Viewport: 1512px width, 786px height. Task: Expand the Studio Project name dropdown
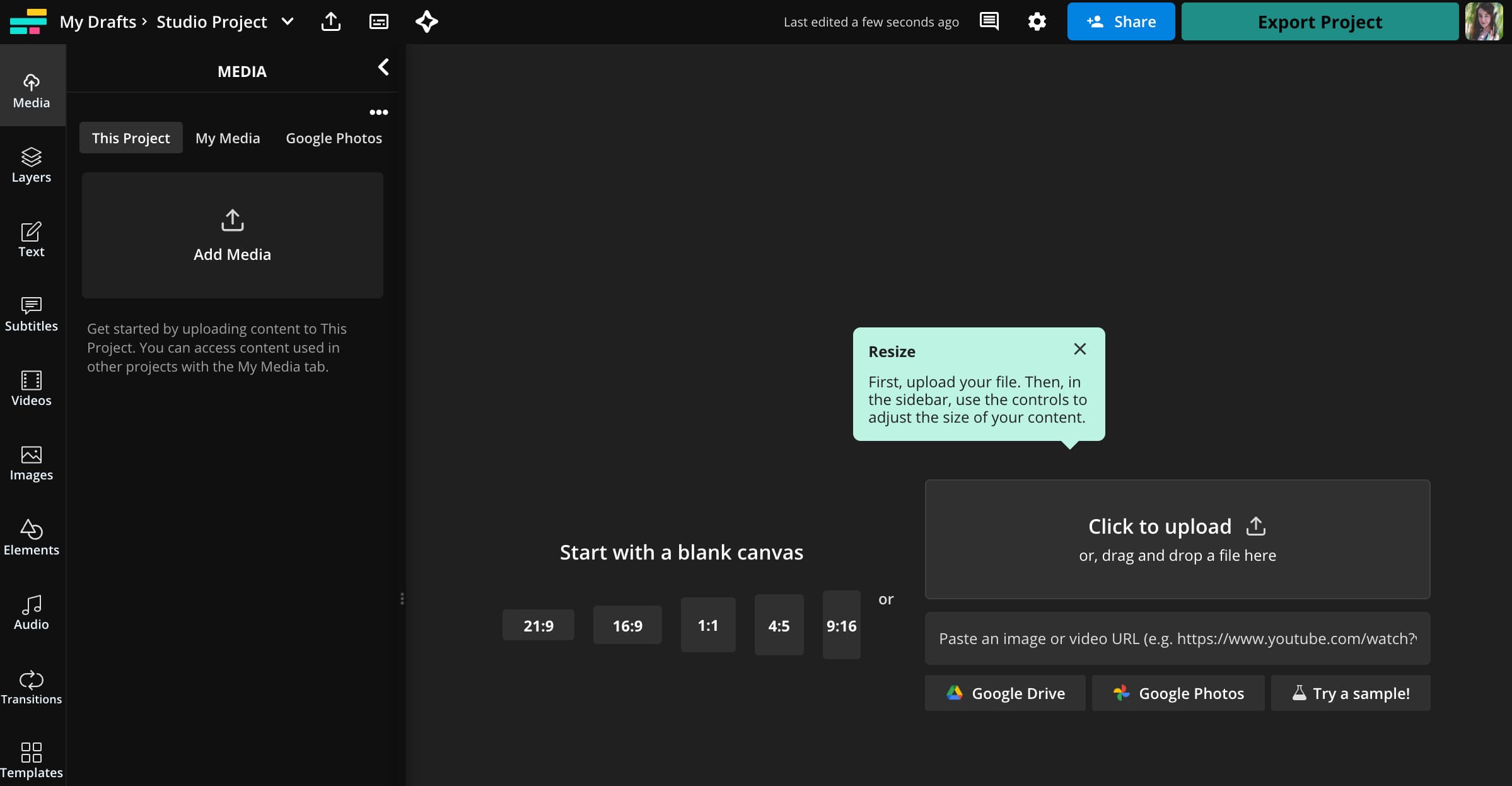[288, 22]
